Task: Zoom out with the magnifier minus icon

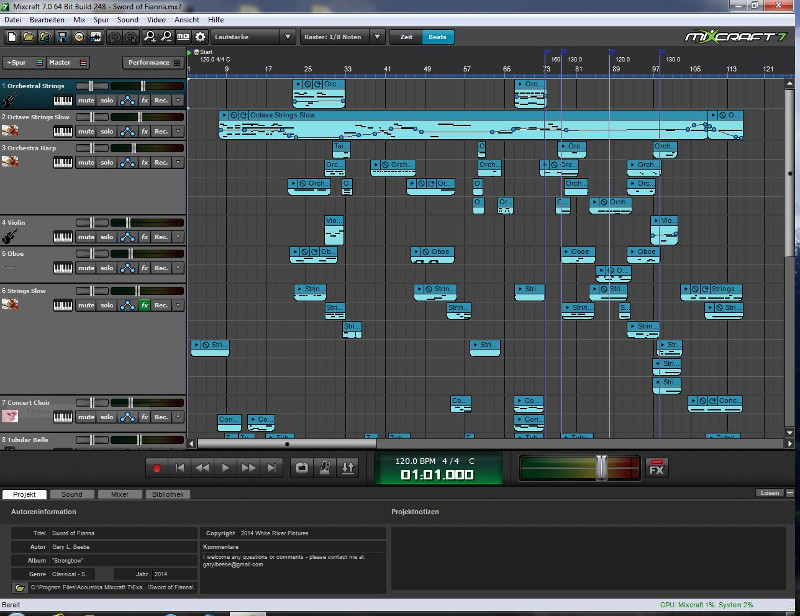Action: (166, 37)
